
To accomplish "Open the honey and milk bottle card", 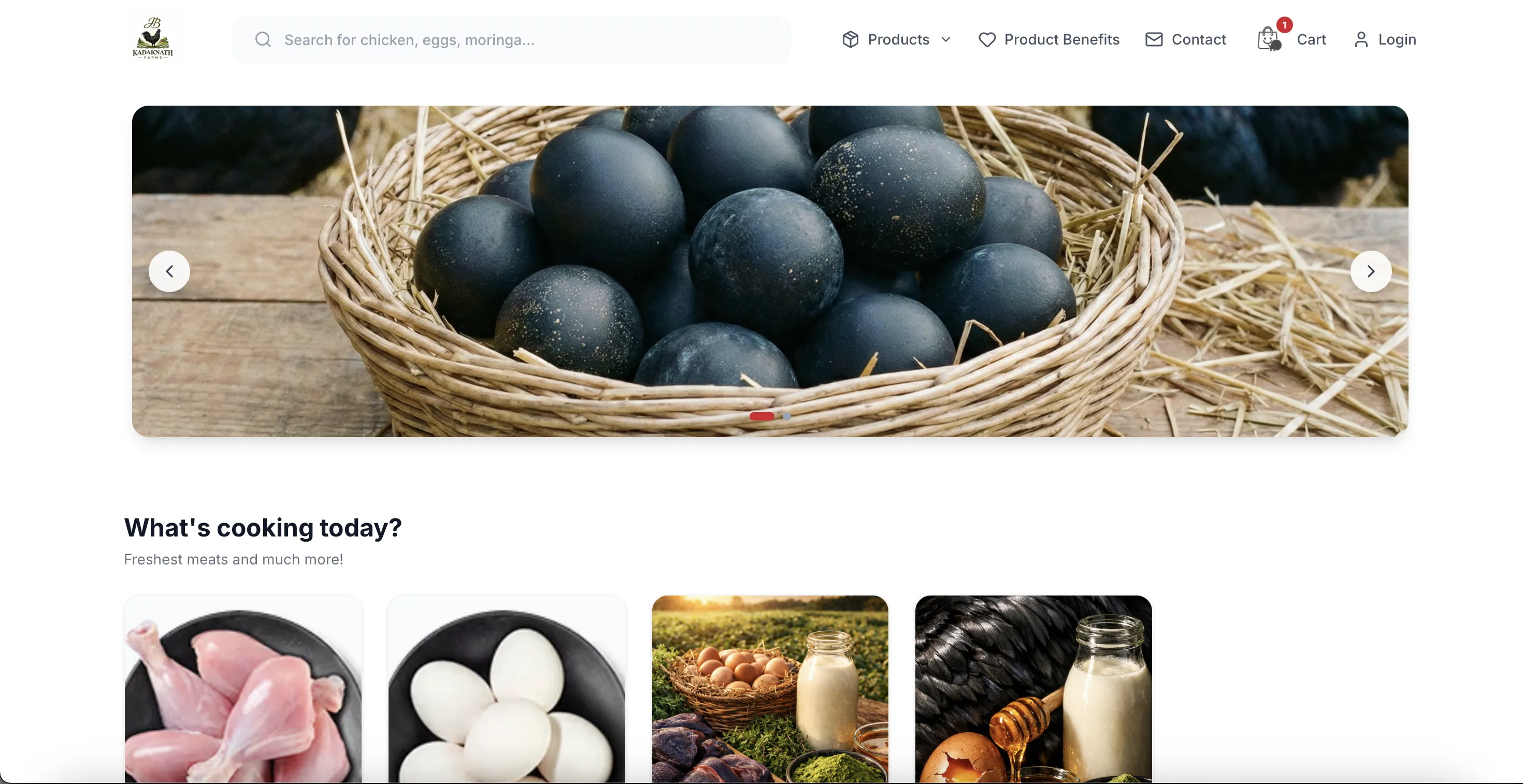I will tap(1033, 689).
